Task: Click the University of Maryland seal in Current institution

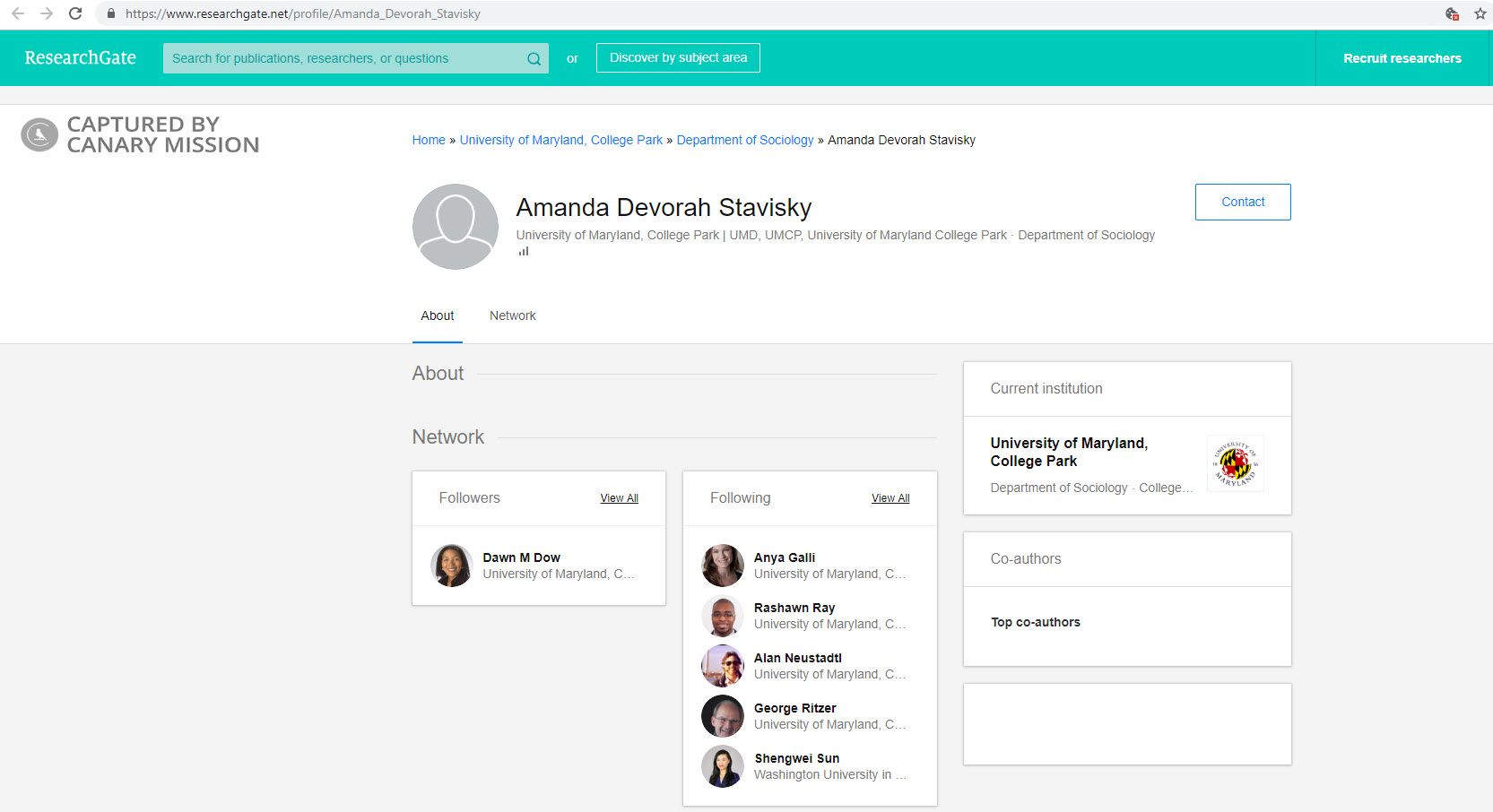Action: tap(1235, 462)
